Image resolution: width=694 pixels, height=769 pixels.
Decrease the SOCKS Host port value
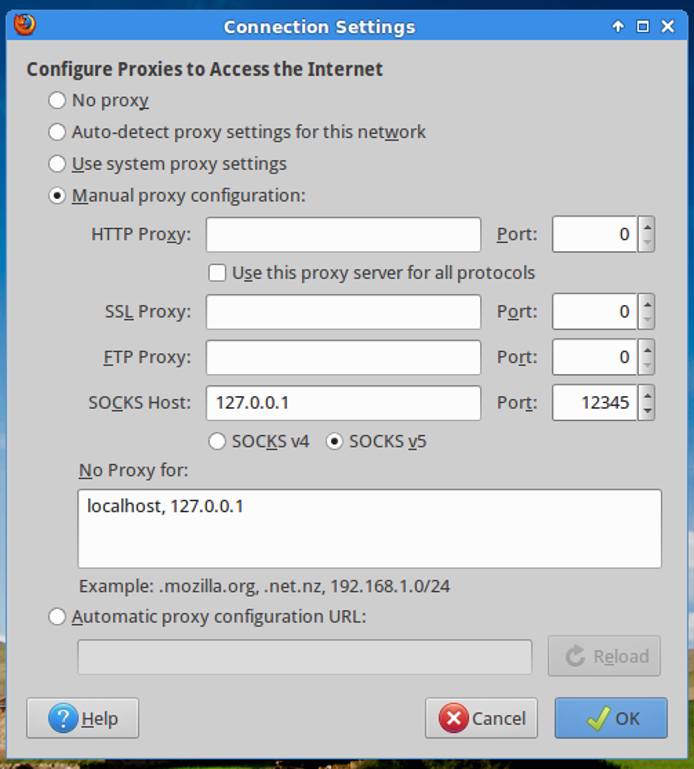pyautogui.click(x=647, y=411)
